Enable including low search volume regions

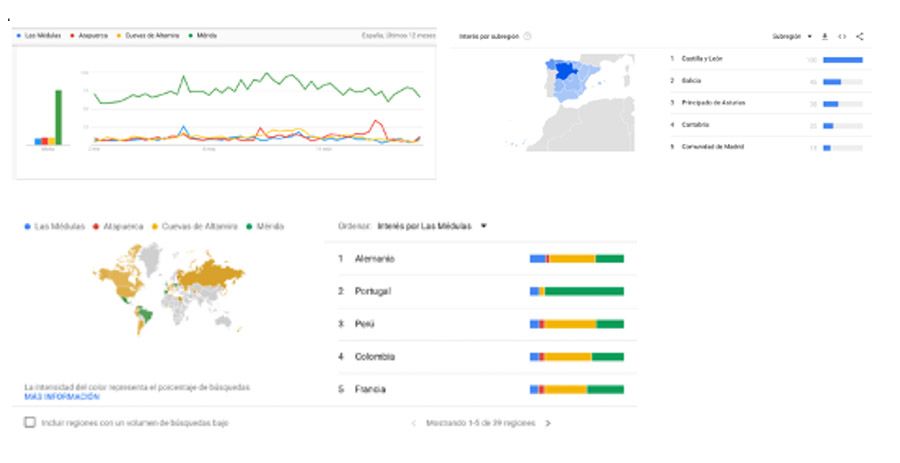point(30,423)
